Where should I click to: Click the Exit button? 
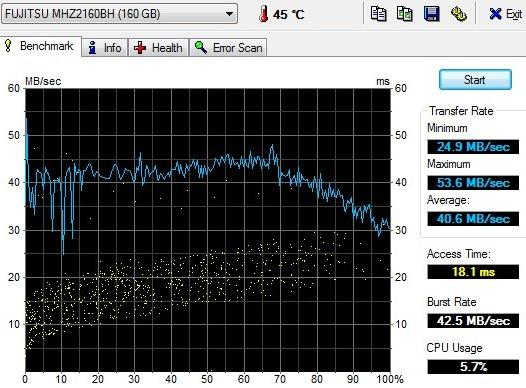(x=505, y=14)
